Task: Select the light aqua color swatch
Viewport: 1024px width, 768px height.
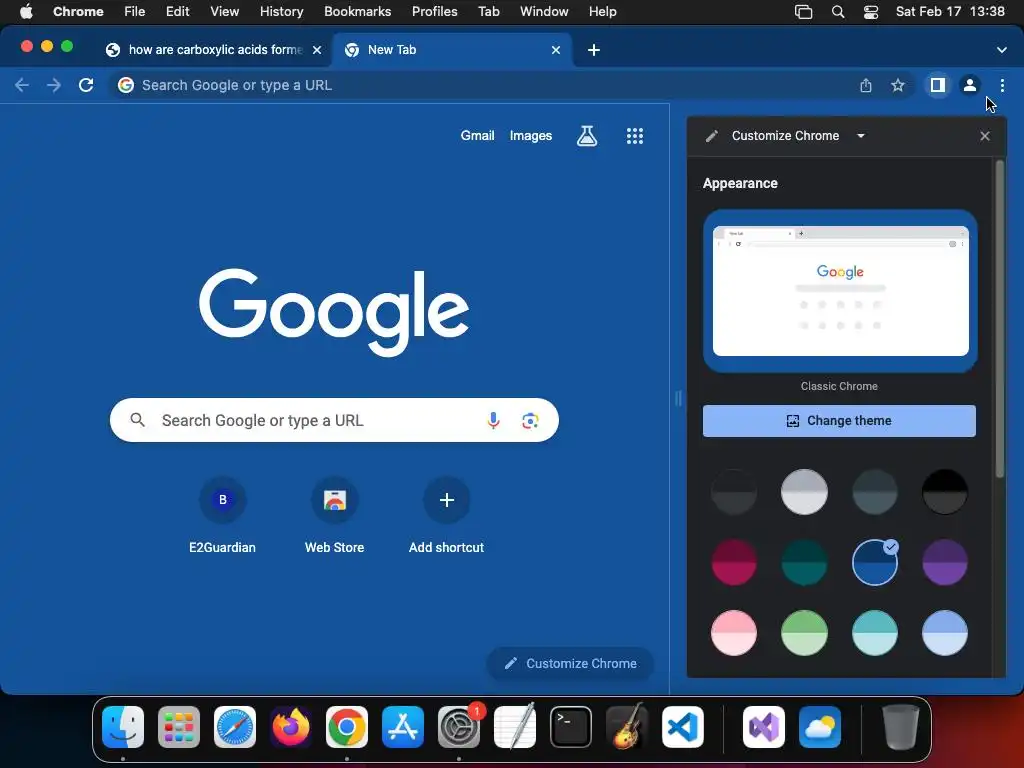Action: pyautogui.click(x=874, y=633)
